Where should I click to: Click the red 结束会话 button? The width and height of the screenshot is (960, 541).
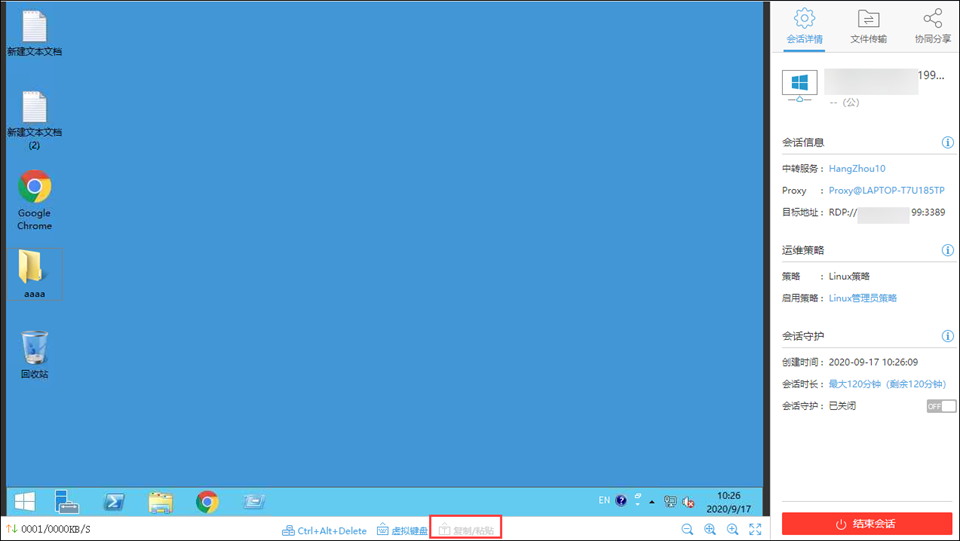tap(866, 524)
